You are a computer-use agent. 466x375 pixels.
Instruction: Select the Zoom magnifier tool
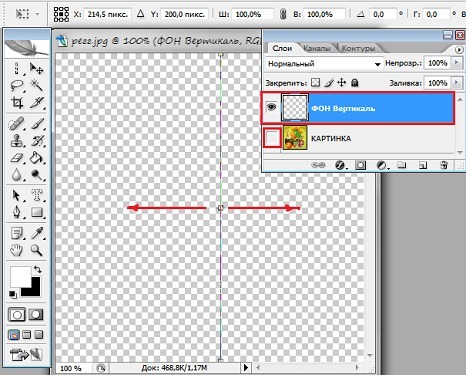pos(36,250)
